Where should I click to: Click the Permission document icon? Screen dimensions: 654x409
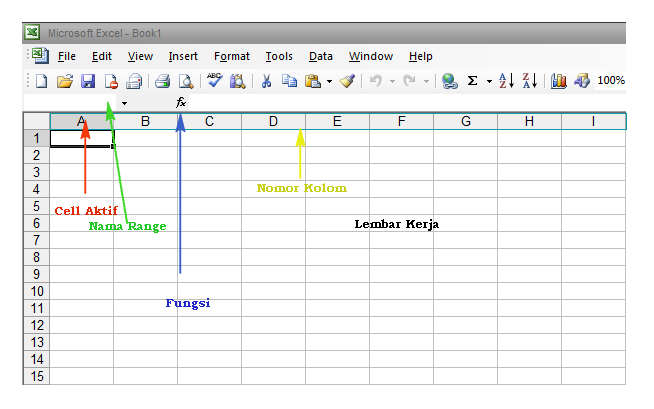pyautogui.click(x=111, y=81)
